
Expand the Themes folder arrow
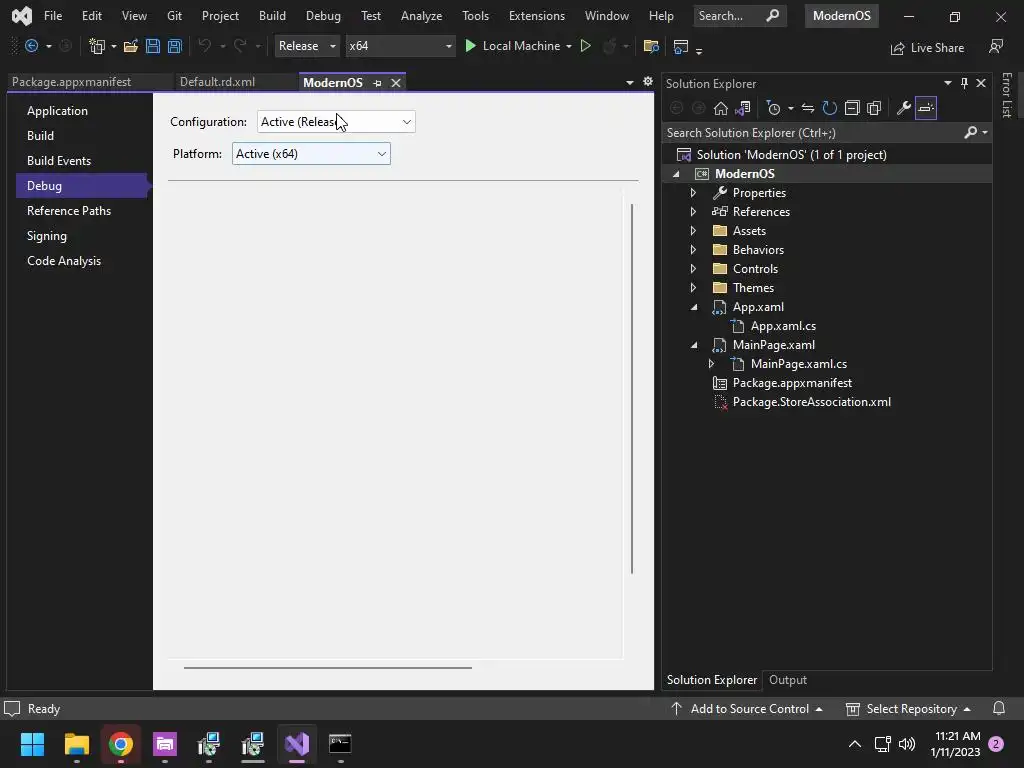pyautogui.click(x=693, y=287)
